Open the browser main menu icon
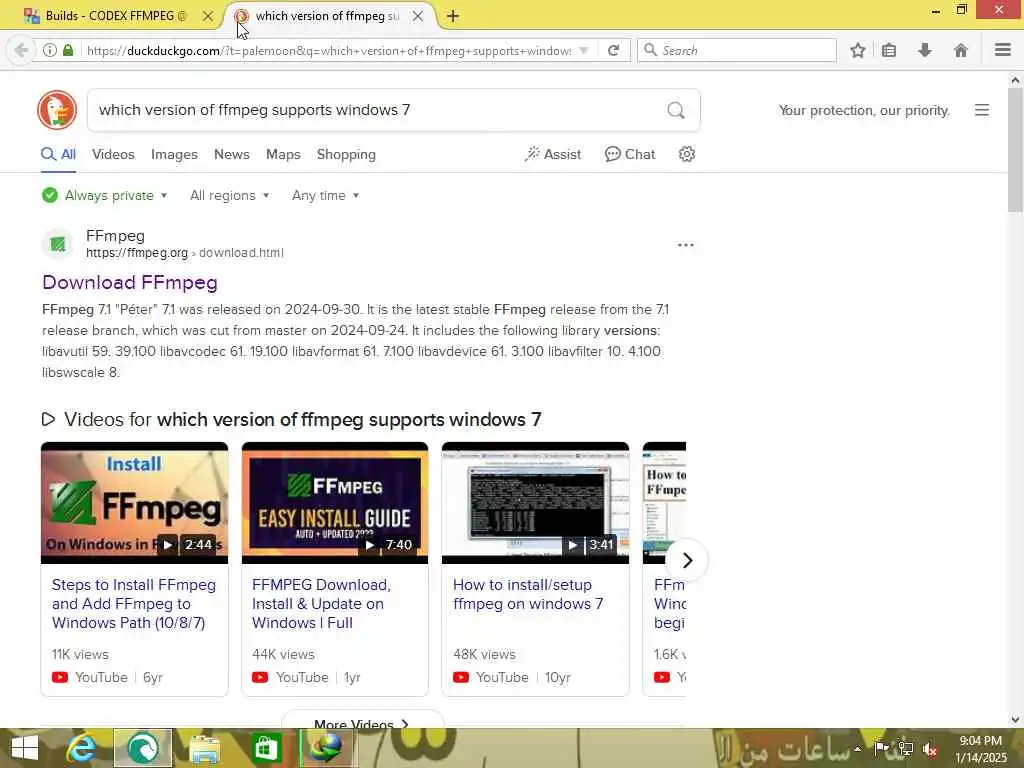The width and height of the screenshot is (1024, 768). tap(1003, 50)
